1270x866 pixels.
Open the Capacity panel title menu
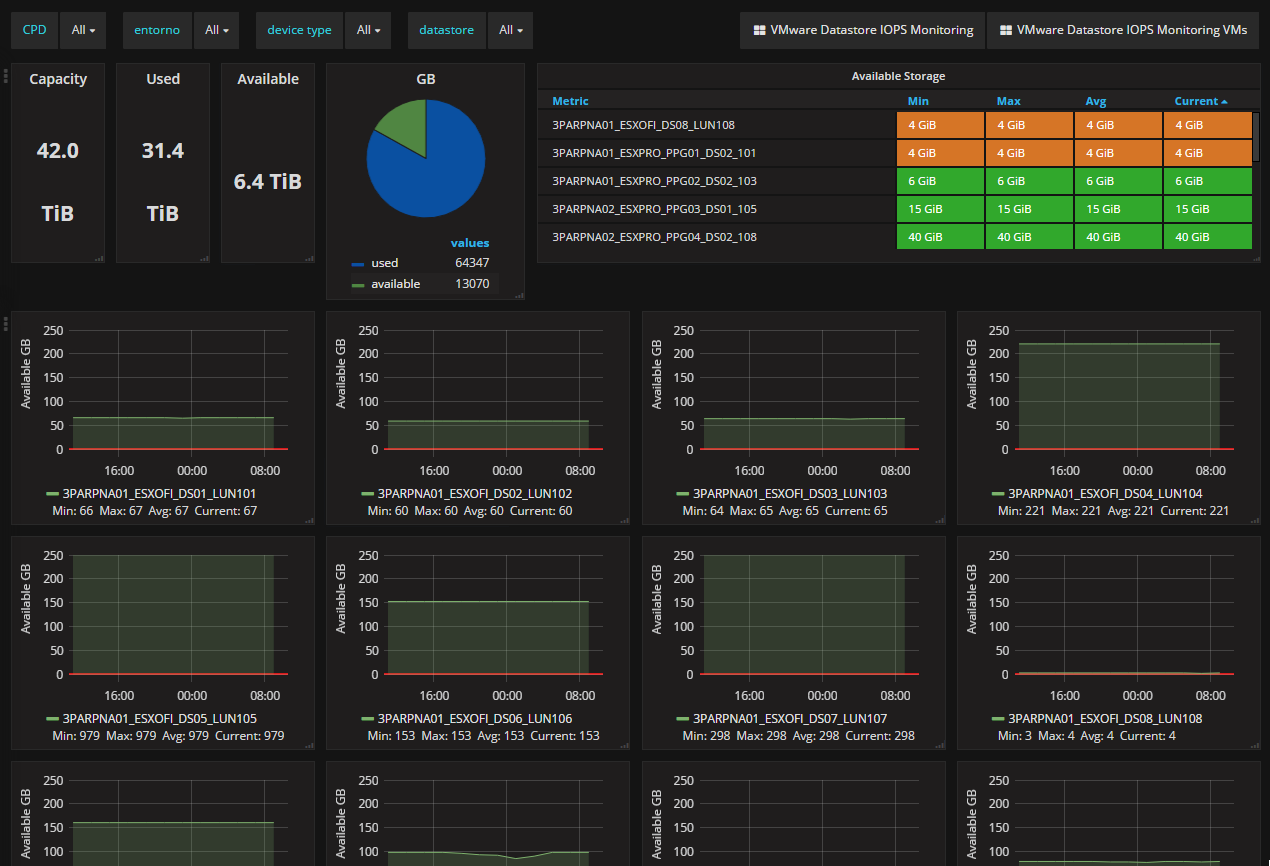(58, 79)
